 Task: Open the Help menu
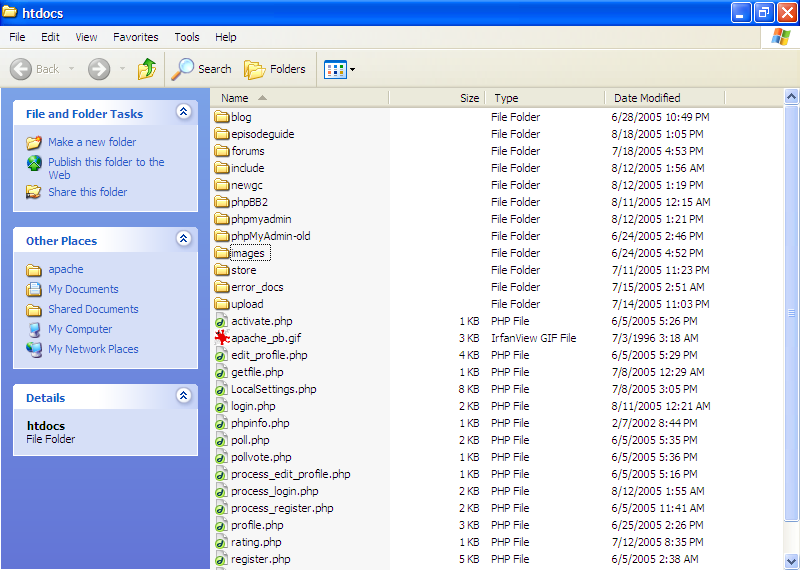[x=226, y=37]
